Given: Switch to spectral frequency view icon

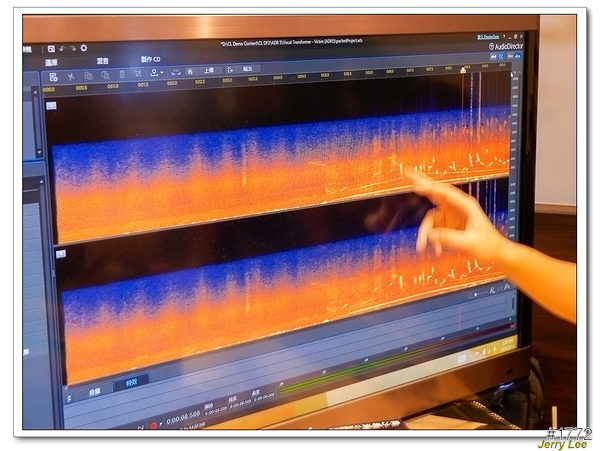Looking at the screenshot, I should (x=517, y=56).
